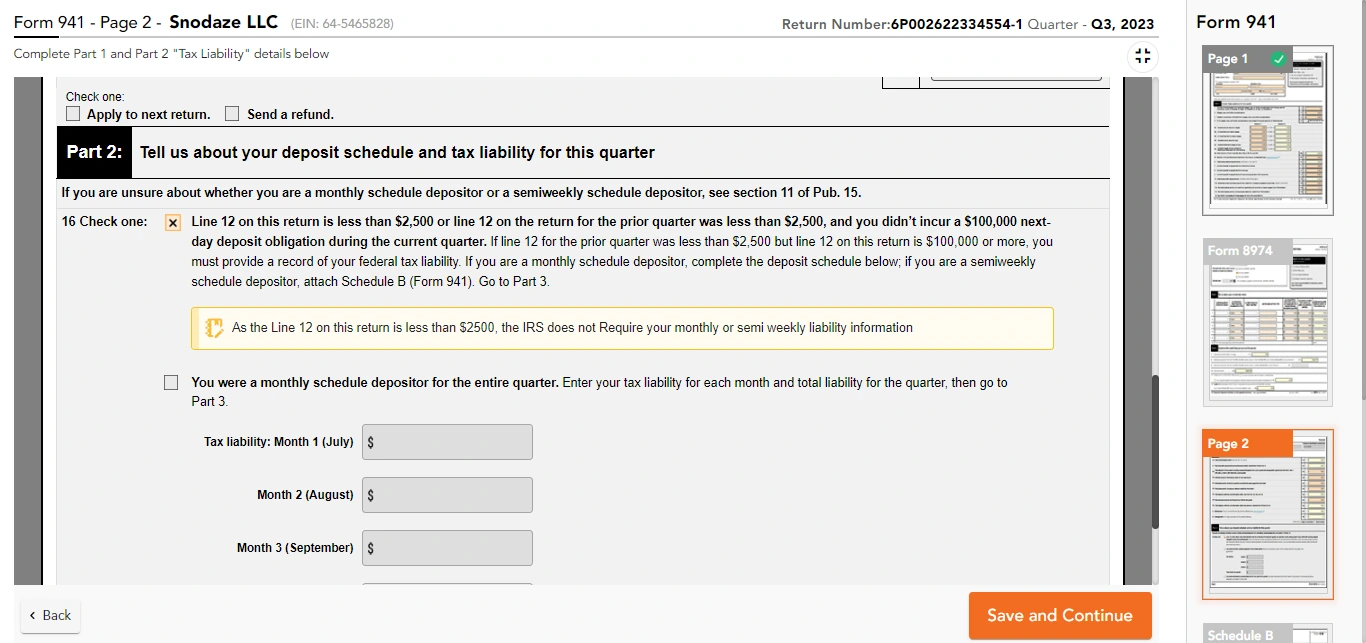
Task: Open the partially visible dropdown above Part 2
Action: click(1015, 76)
